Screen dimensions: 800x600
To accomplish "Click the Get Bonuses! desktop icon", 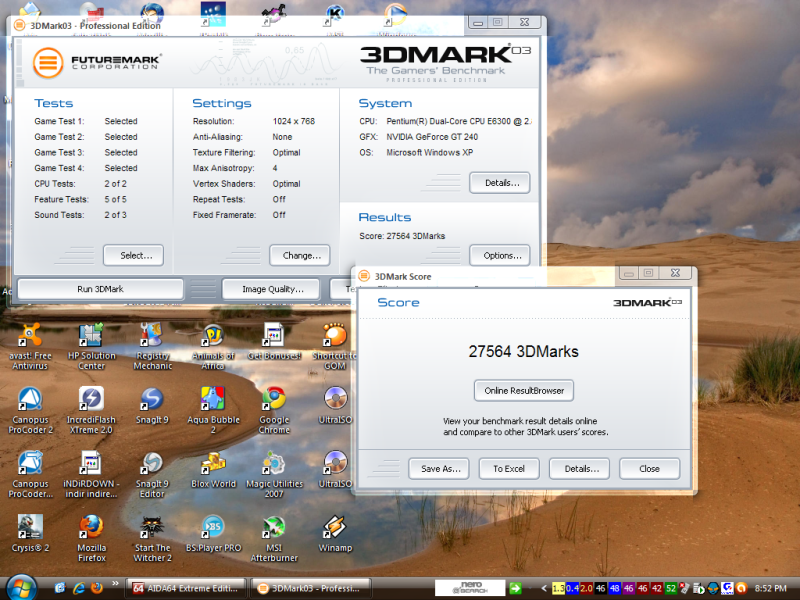I will (274, 342).
